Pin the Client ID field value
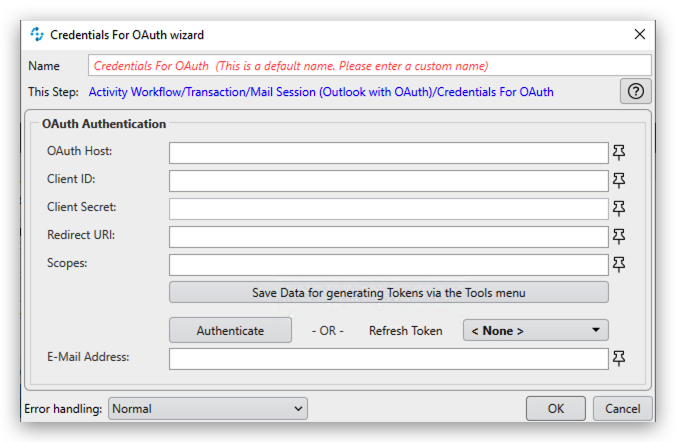The width and height of the screenshot is (676, 442). [x=619, y=180]
